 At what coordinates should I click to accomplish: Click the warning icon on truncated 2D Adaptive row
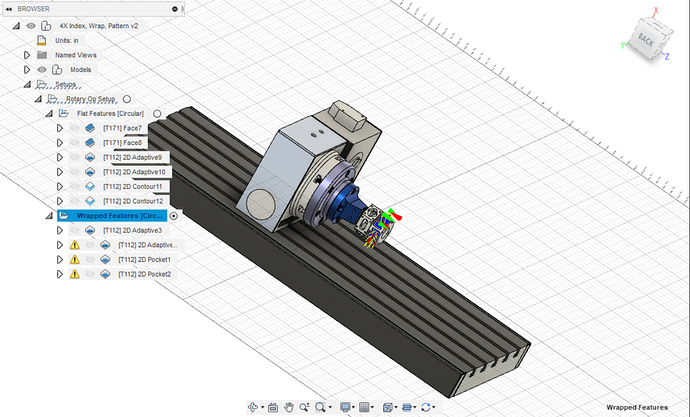(75, 245)
